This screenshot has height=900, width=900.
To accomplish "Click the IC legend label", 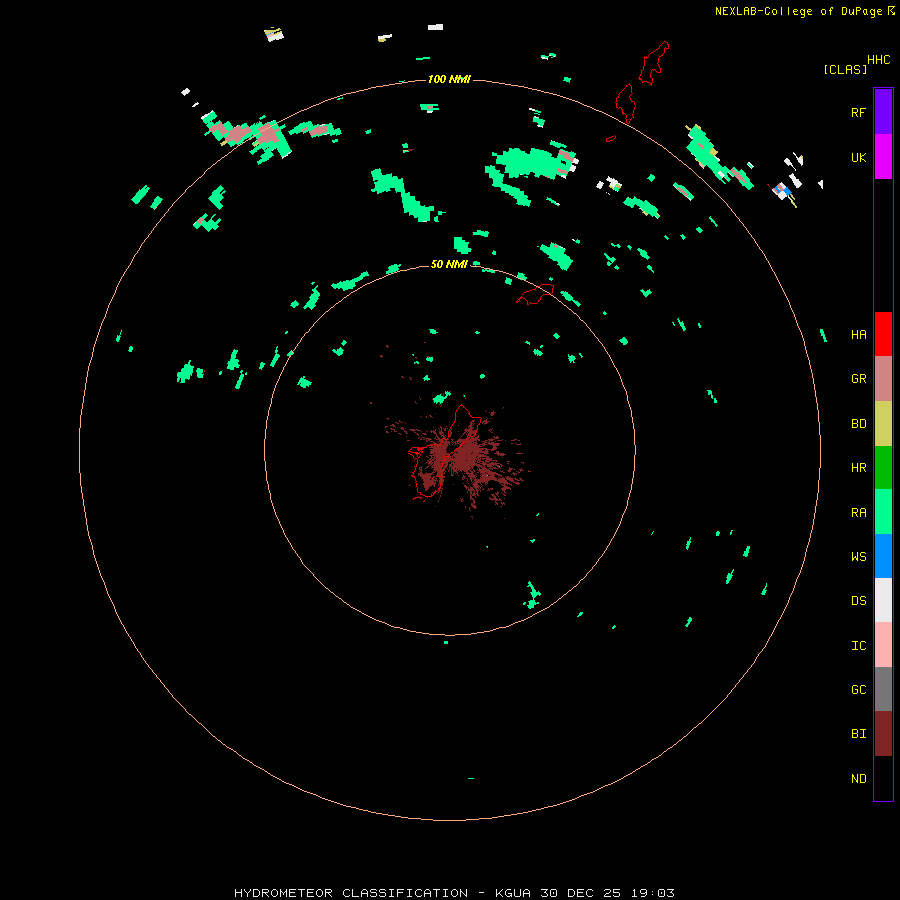I will coord(858,646).
